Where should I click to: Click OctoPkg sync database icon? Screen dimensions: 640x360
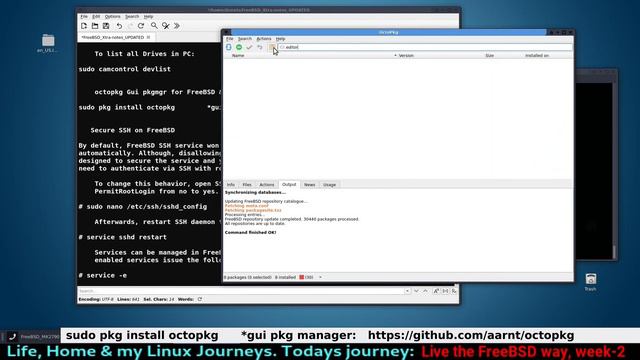(229, 47)
